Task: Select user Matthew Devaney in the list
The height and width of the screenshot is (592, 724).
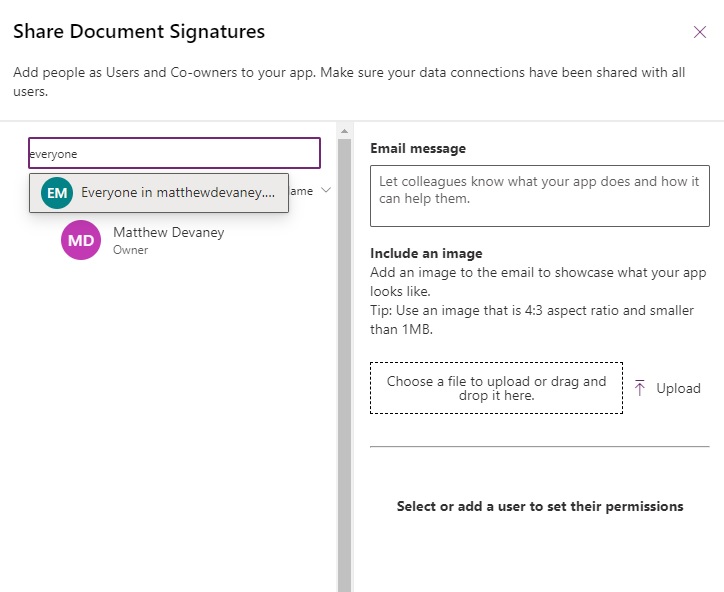Action: (168, 233)
